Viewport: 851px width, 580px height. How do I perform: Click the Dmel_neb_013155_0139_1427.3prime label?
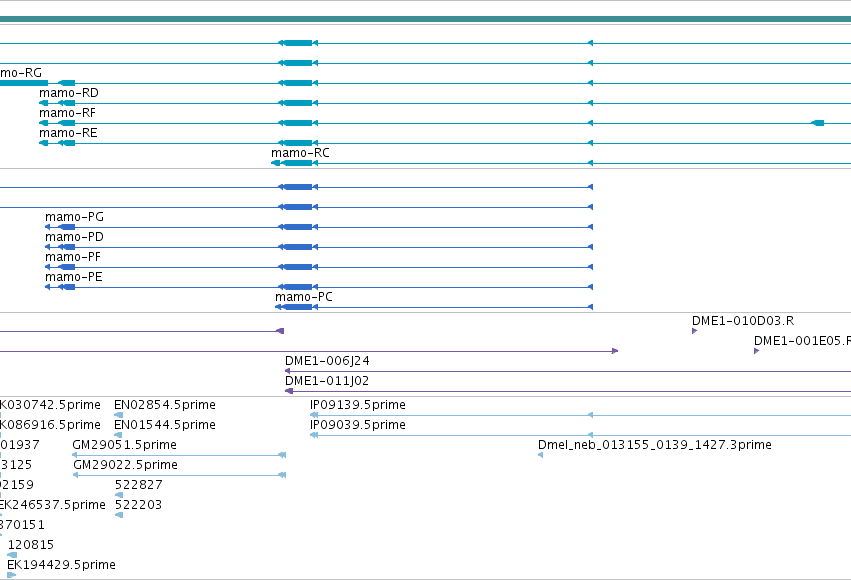click(655, 445)
